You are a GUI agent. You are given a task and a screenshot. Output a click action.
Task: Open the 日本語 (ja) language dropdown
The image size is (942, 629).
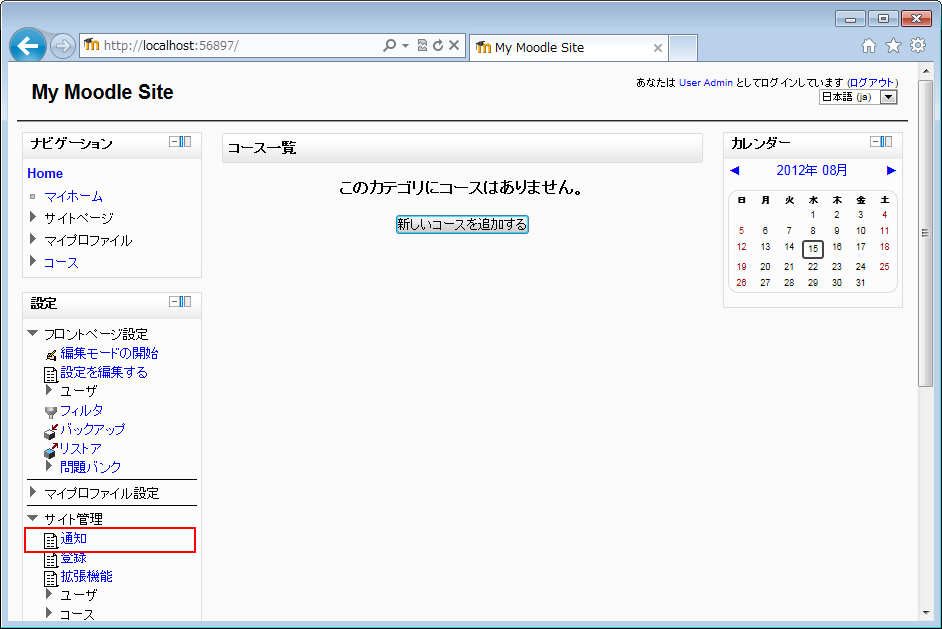[858, 97]
